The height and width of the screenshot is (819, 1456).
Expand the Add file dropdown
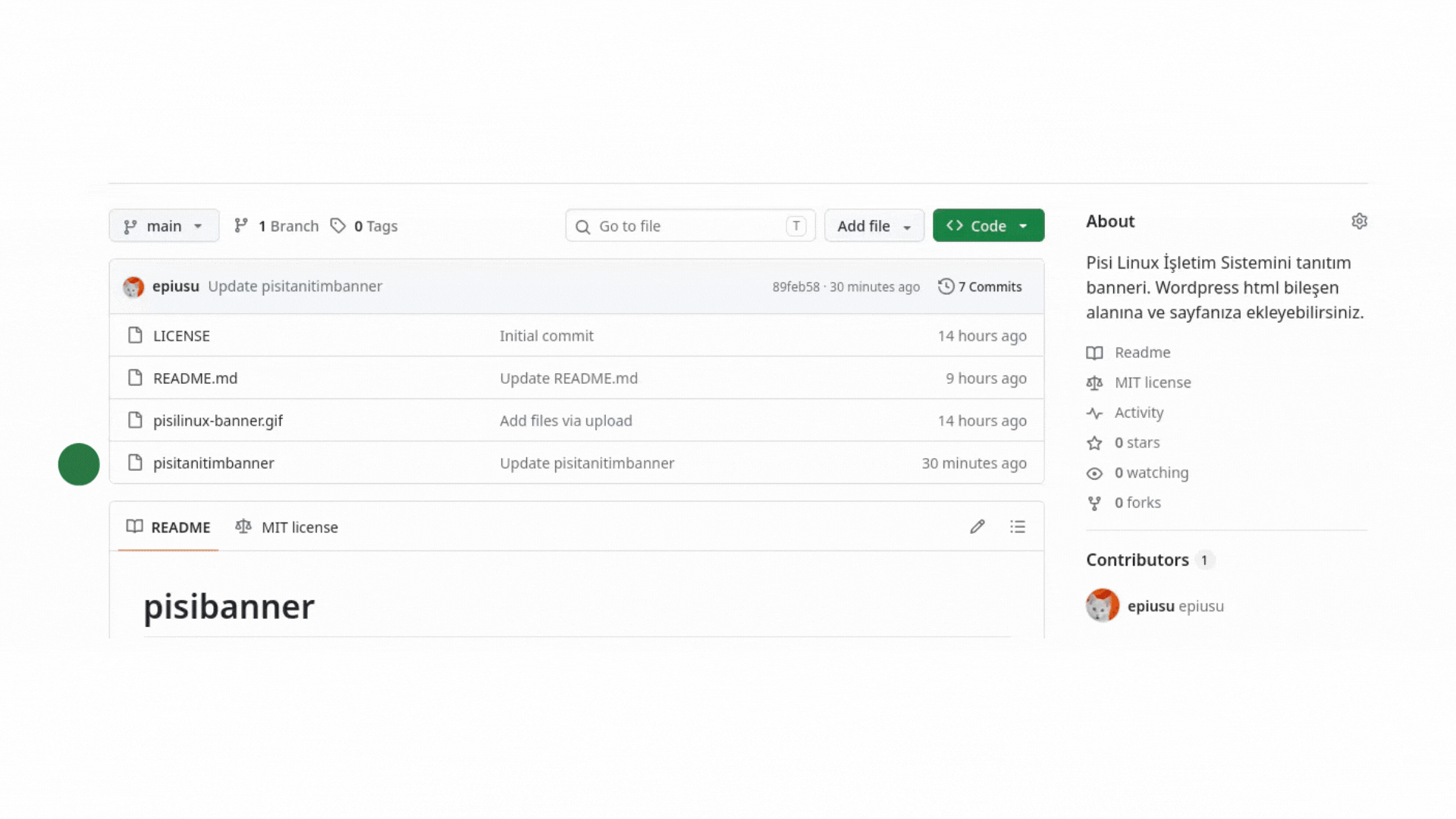[874, 226]
